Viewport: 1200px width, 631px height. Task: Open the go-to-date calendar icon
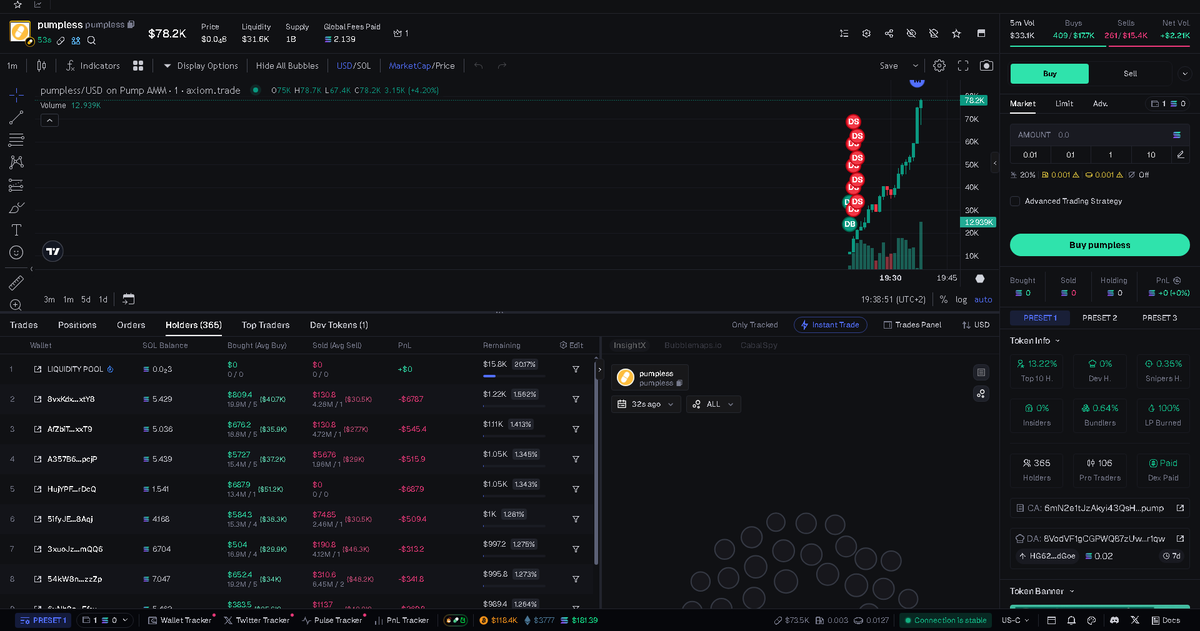[128, 299]
